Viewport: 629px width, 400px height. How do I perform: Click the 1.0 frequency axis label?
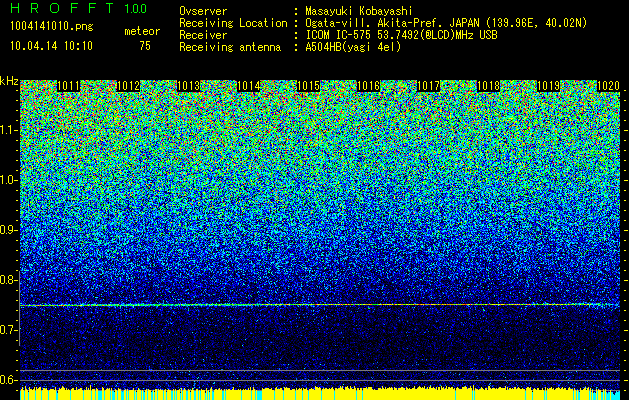tap(9, 180)
